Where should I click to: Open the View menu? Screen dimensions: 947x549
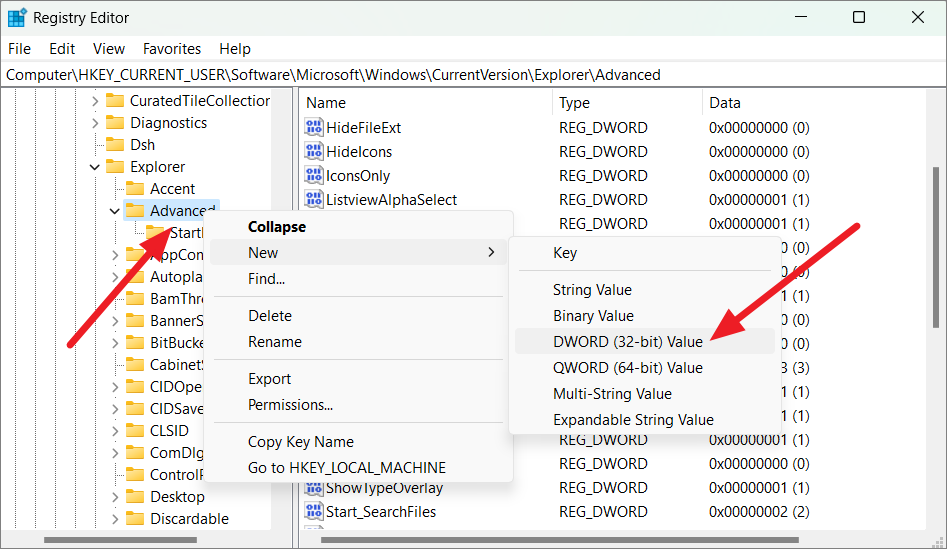tap(109, 49)
